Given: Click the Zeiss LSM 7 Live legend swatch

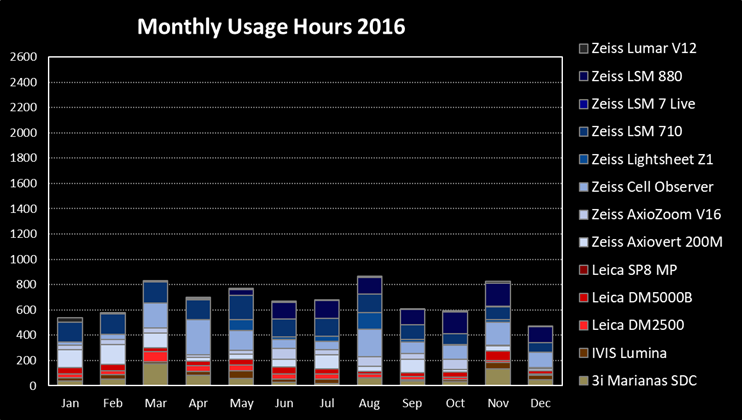Looking at the screenshot, I should point(585,104).
